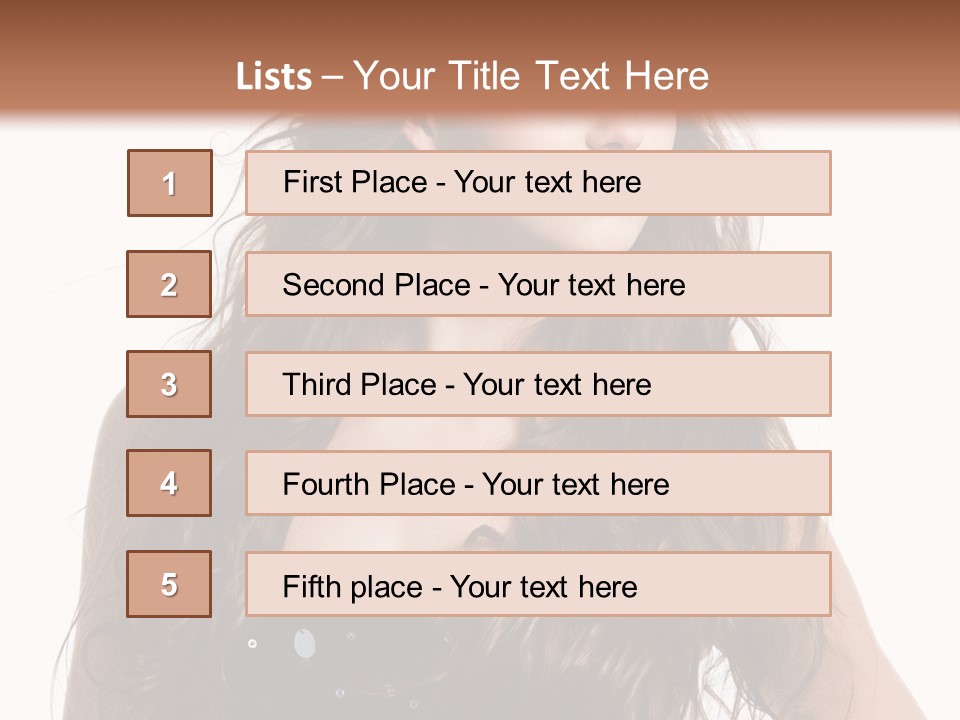This screenshot has height=720, width=960.
Task: Click the Second Place text bar
Action: point(538,284)
